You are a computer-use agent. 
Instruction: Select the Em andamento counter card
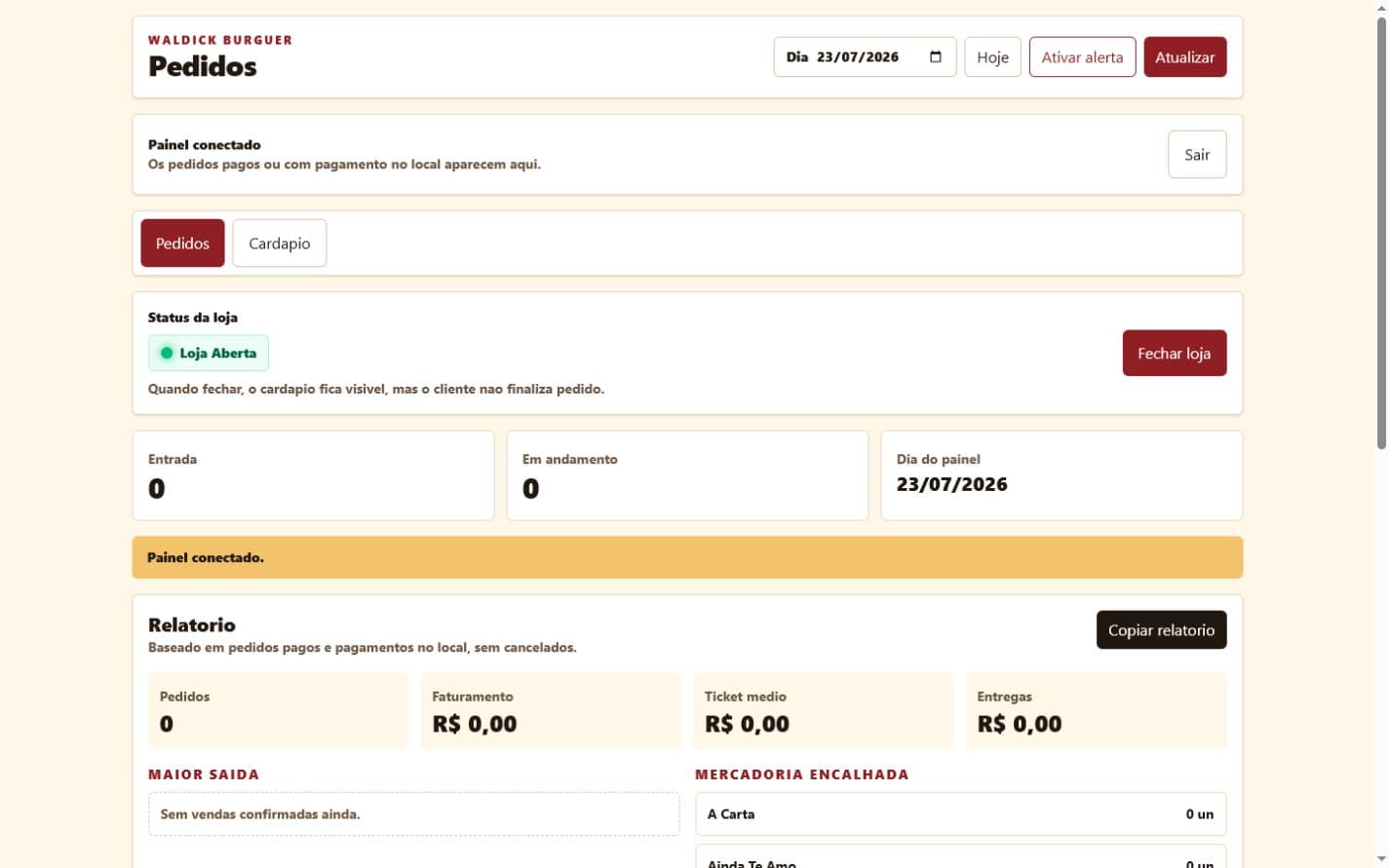click(x=687, y=475)
